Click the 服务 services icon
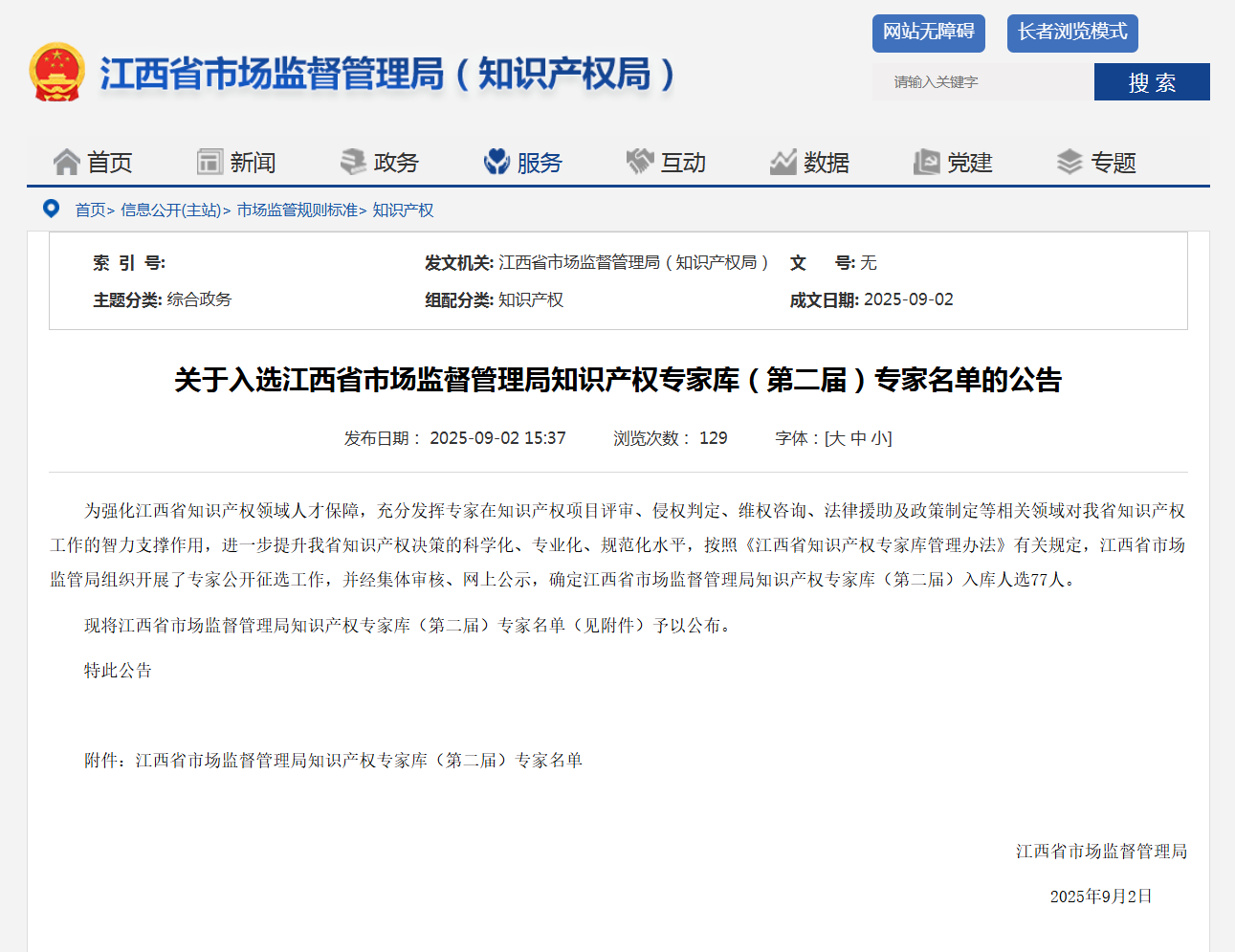This screenshot has height=952, width=1235. coord(496,161)
